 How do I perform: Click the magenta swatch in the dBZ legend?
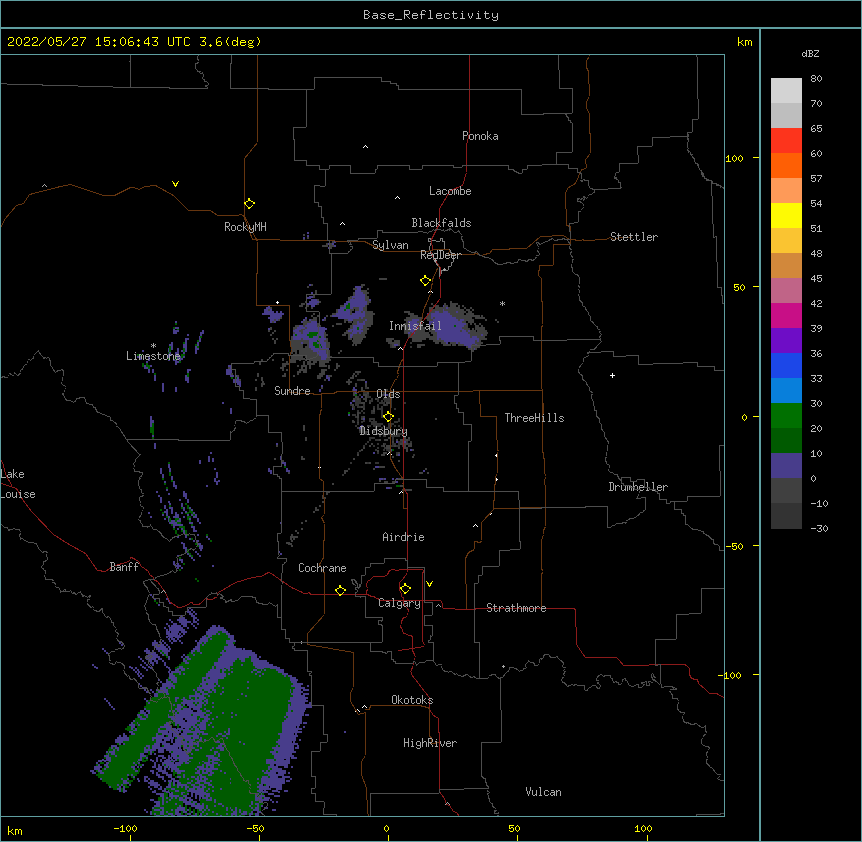(786, 315)
